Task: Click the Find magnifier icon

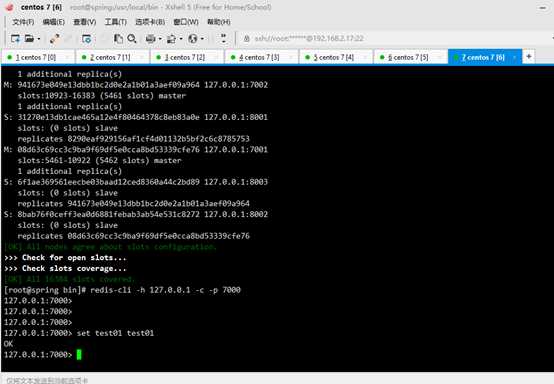Action: 132,39
